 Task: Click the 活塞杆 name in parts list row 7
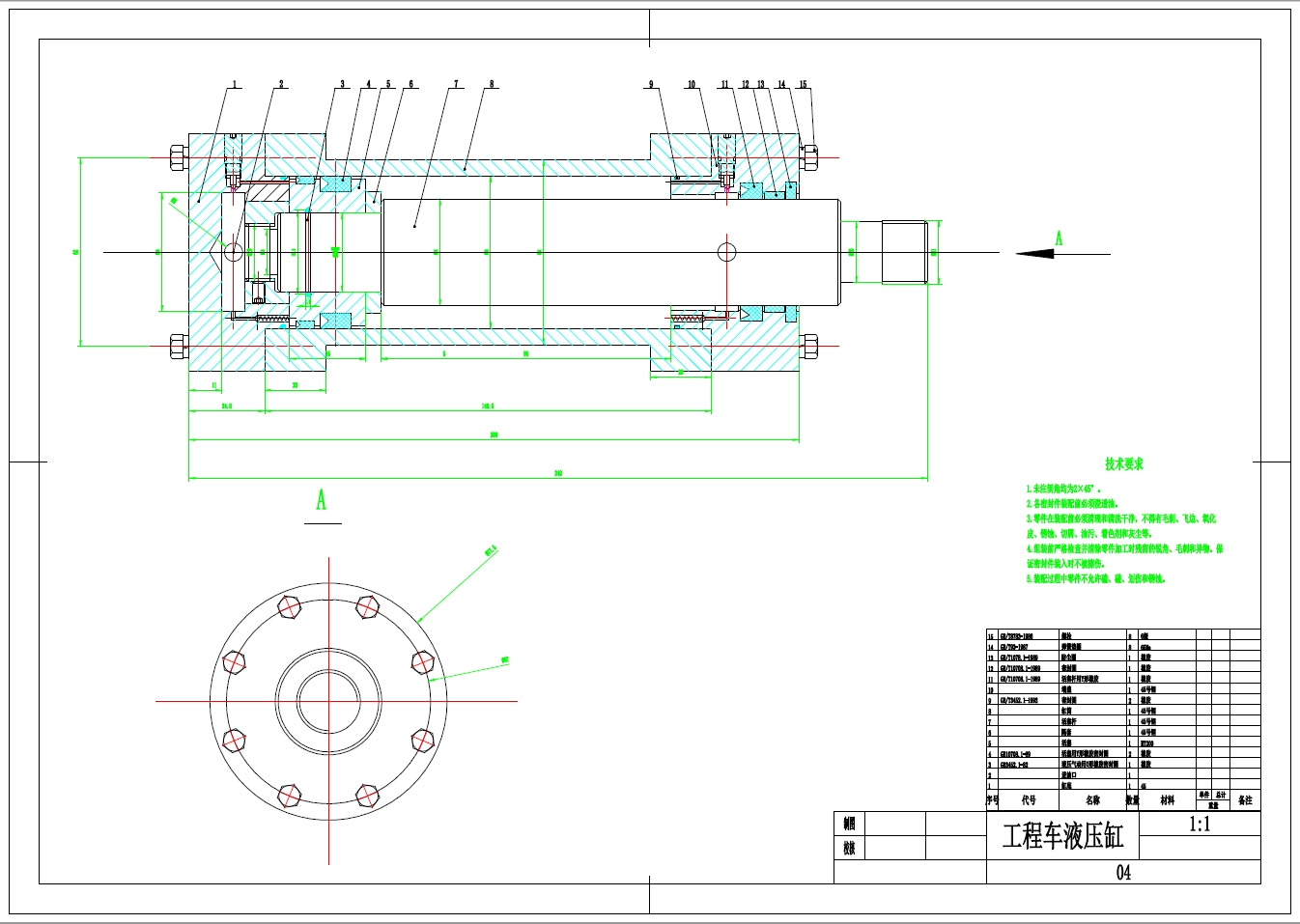1069,722
